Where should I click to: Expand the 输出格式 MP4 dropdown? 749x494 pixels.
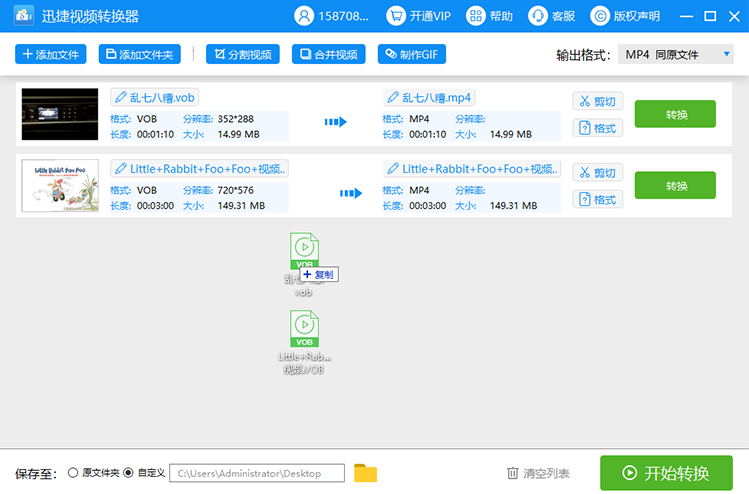point(675,54)
